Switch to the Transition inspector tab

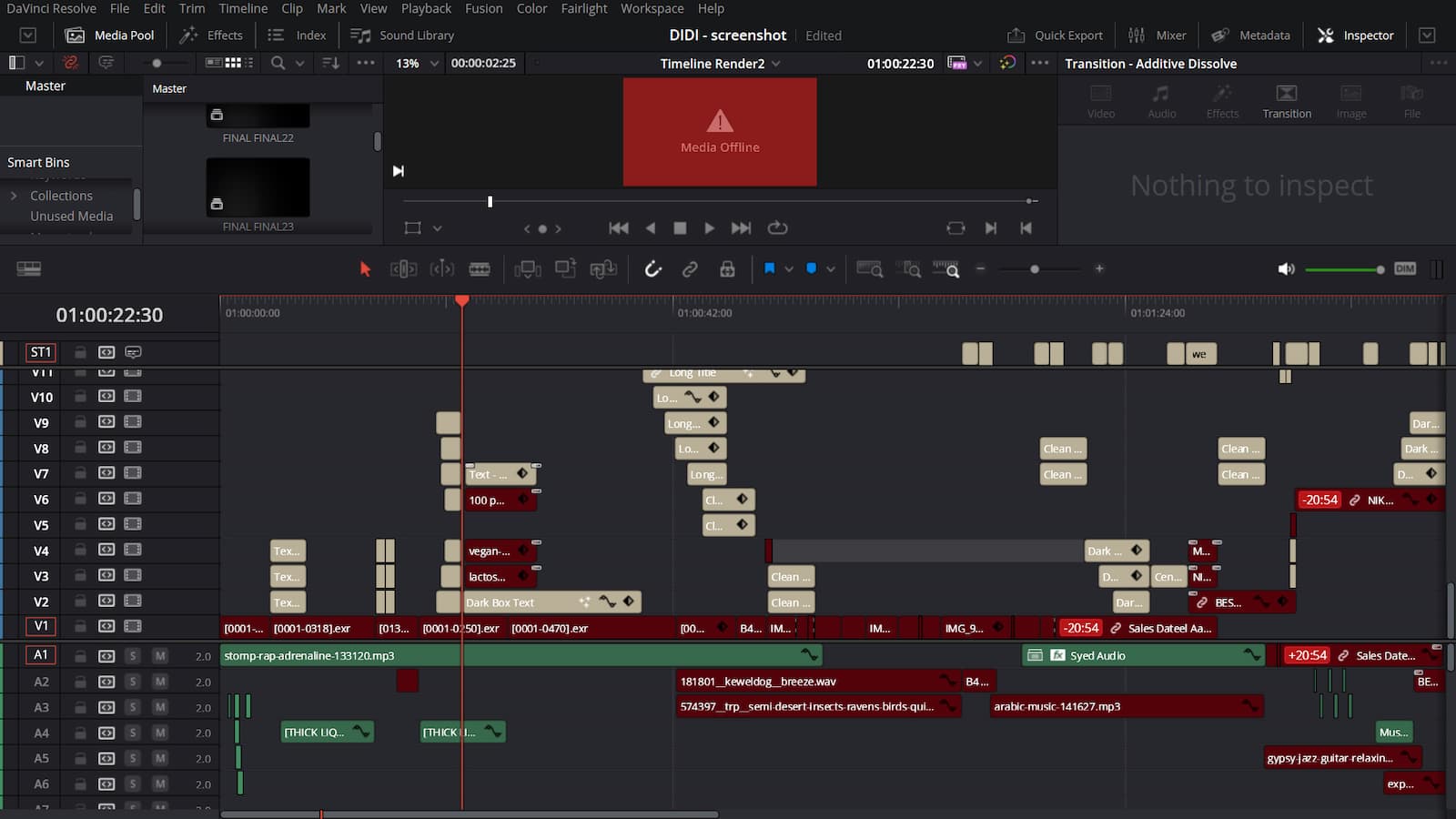click(x=1286, y=101)
